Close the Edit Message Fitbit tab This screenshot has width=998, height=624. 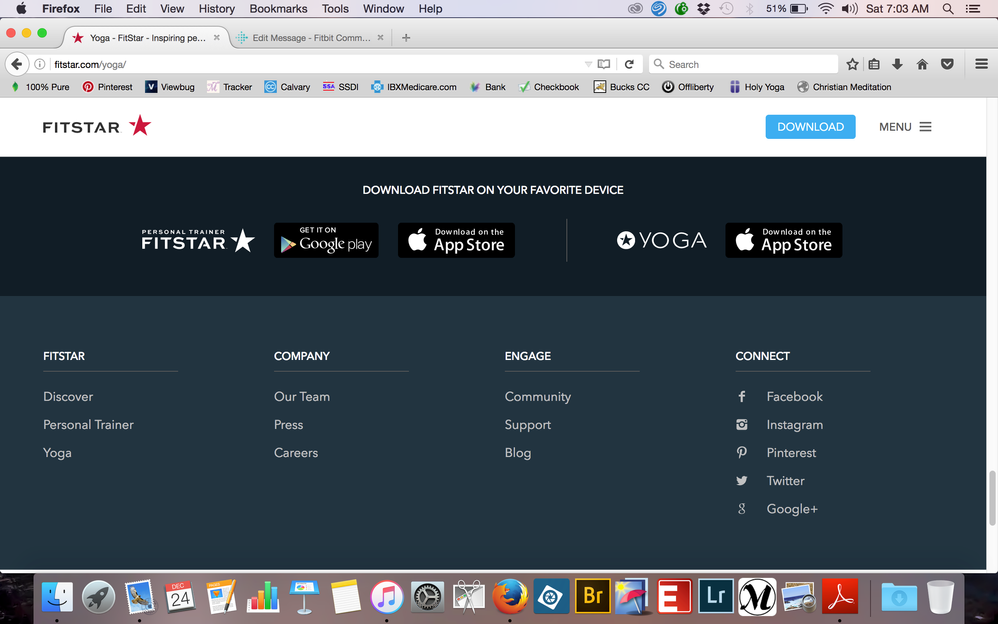380,38
